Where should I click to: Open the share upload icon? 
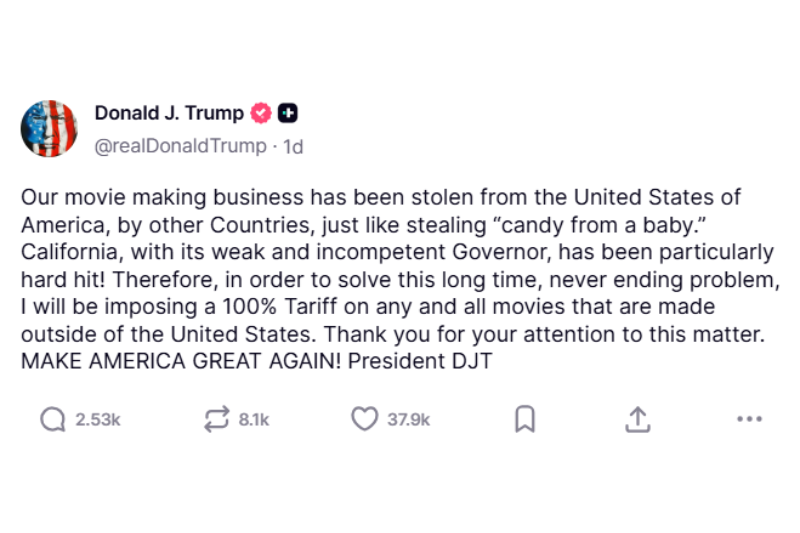tap(637, 421)
